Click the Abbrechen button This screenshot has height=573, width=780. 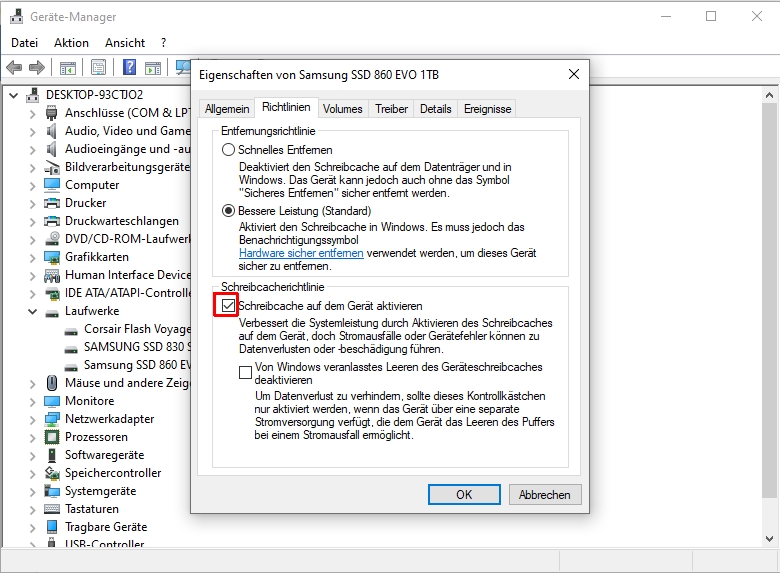pos(545,494)
